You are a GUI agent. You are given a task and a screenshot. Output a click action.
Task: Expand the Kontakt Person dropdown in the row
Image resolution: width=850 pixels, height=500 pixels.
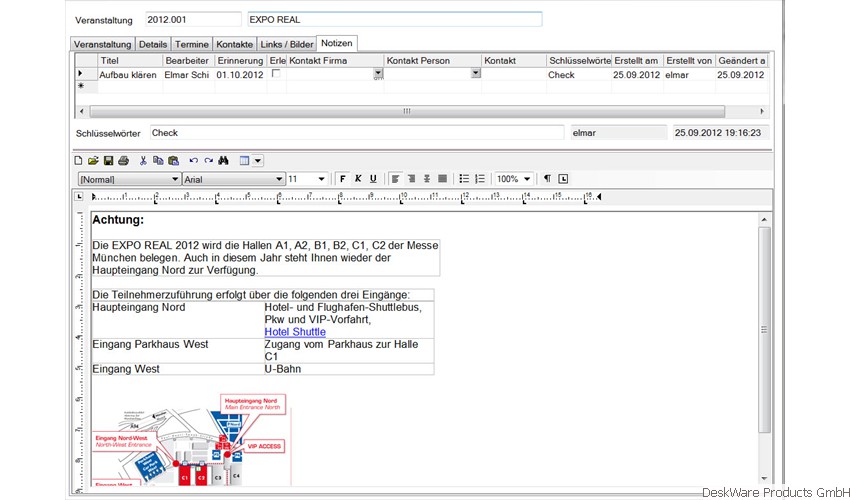click(x=475, y=73)
